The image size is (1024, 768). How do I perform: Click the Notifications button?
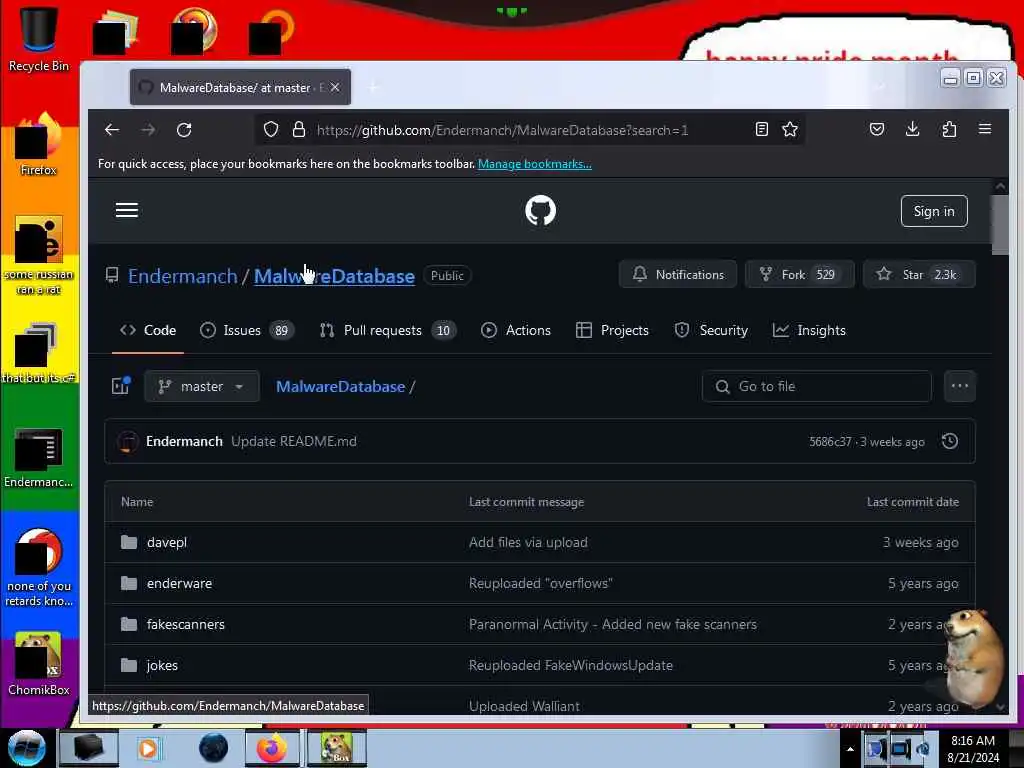click(678, 274)
